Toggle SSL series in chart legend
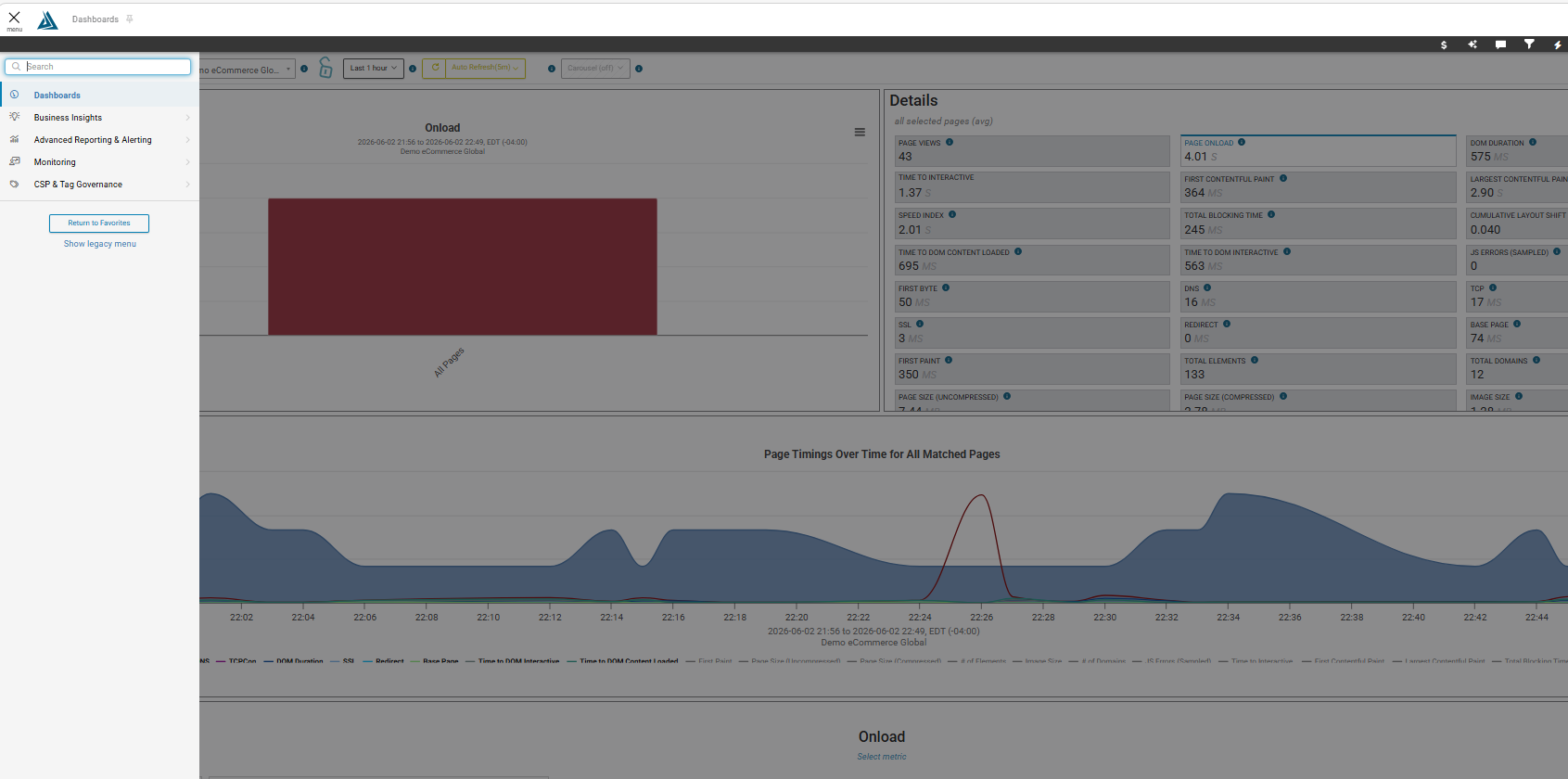Viewport: 1568px width, 779px height. pyautogui.click(x=343, y=661)
